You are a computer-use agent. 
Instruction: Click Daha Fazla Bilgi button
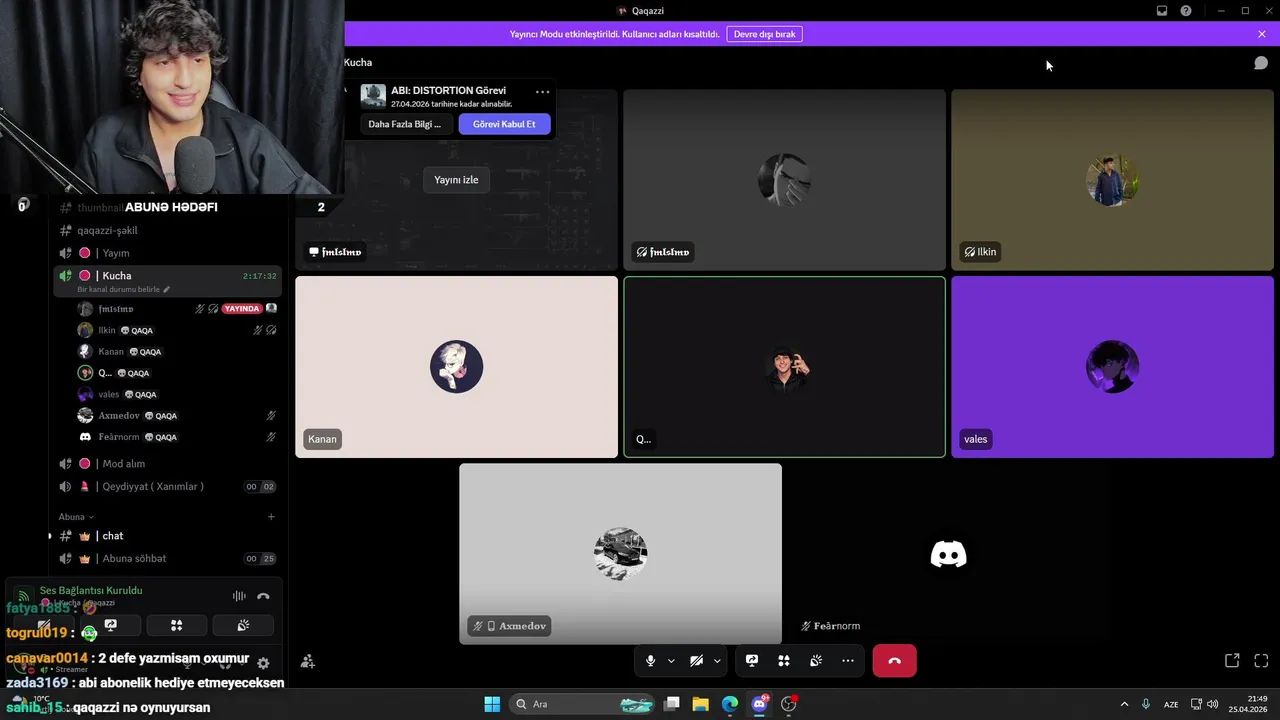[405, 124]
